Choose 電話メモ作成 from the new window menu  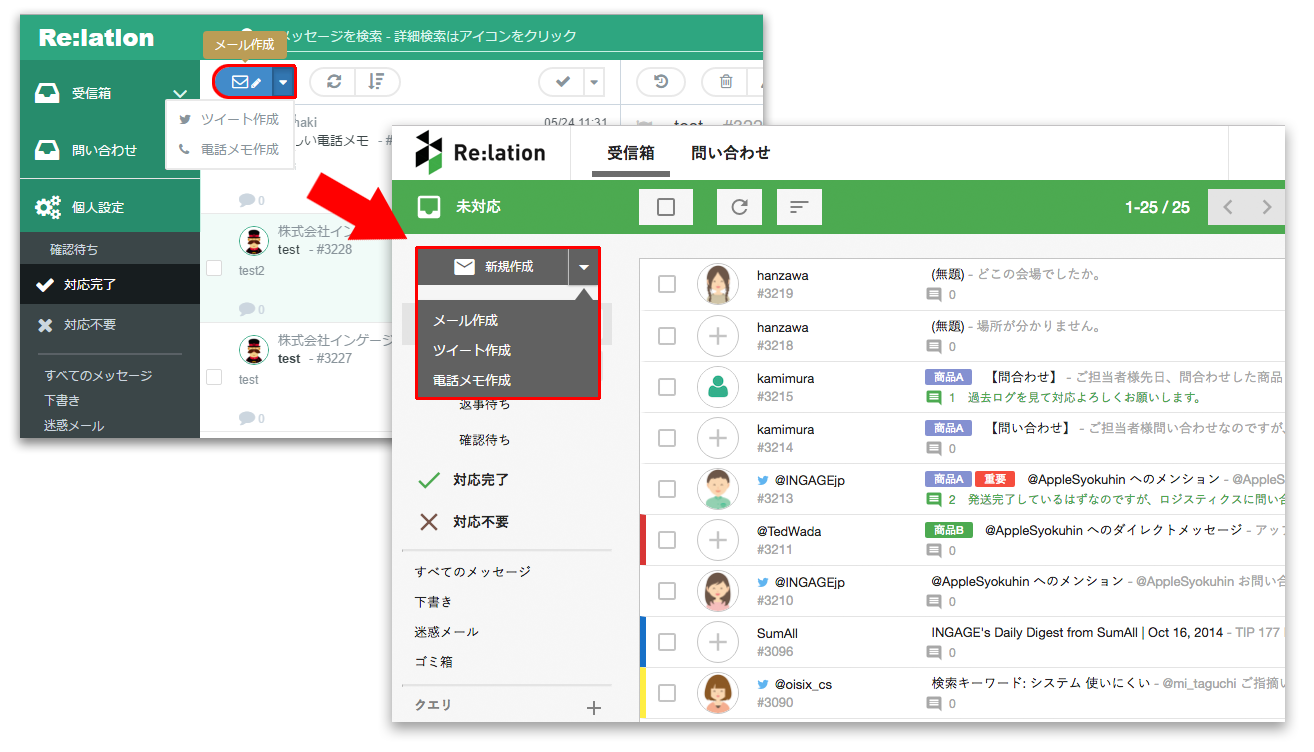(472, 380)
